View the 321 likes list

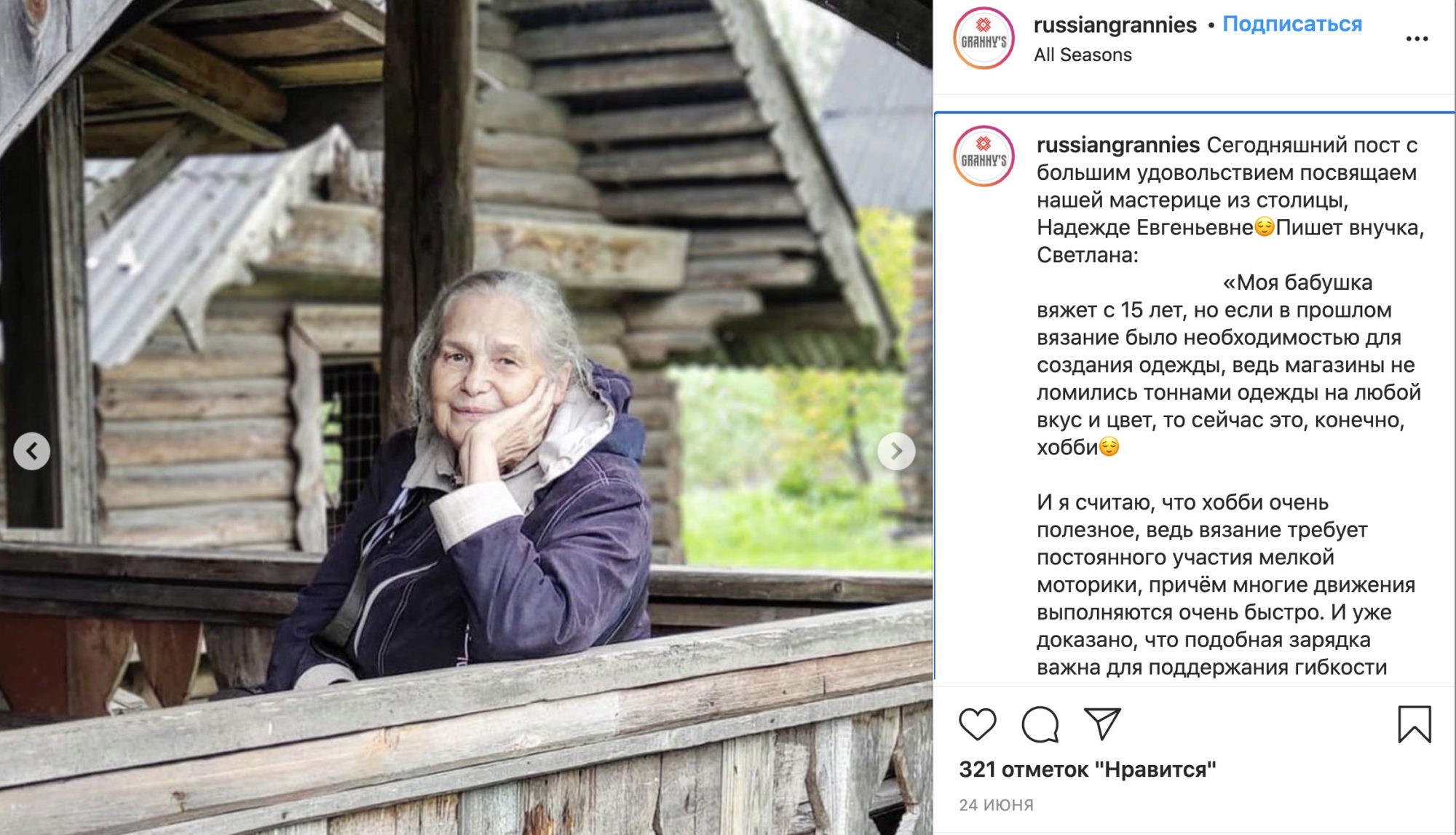pos(1087,769)
